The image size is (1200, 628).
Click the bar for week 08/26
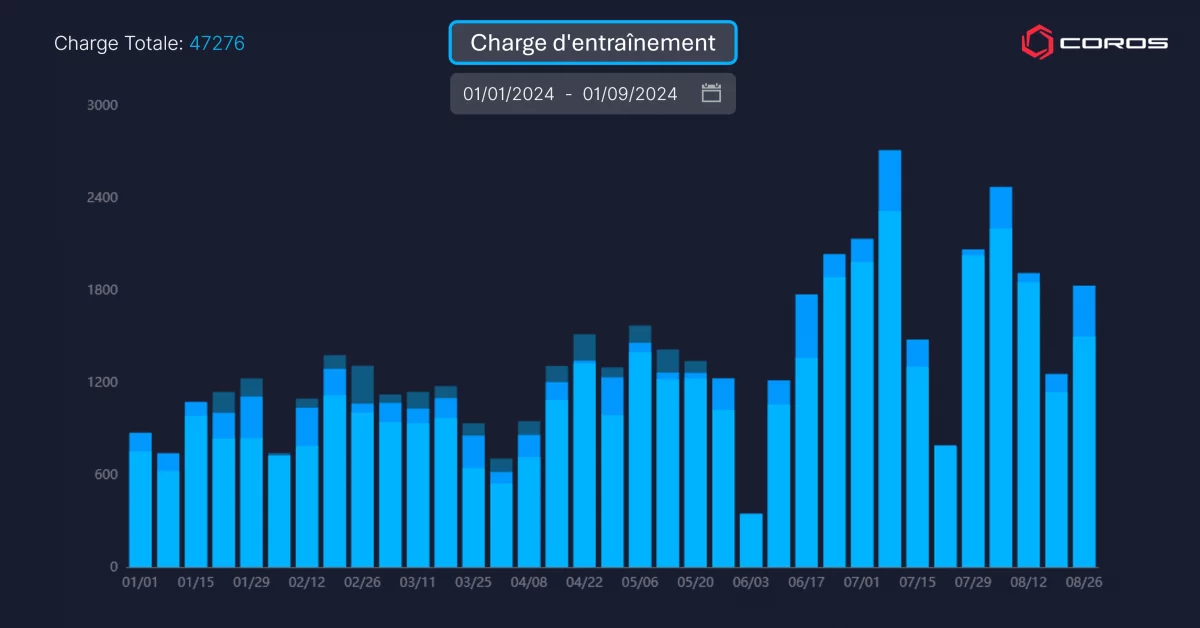coord(1084,427)
